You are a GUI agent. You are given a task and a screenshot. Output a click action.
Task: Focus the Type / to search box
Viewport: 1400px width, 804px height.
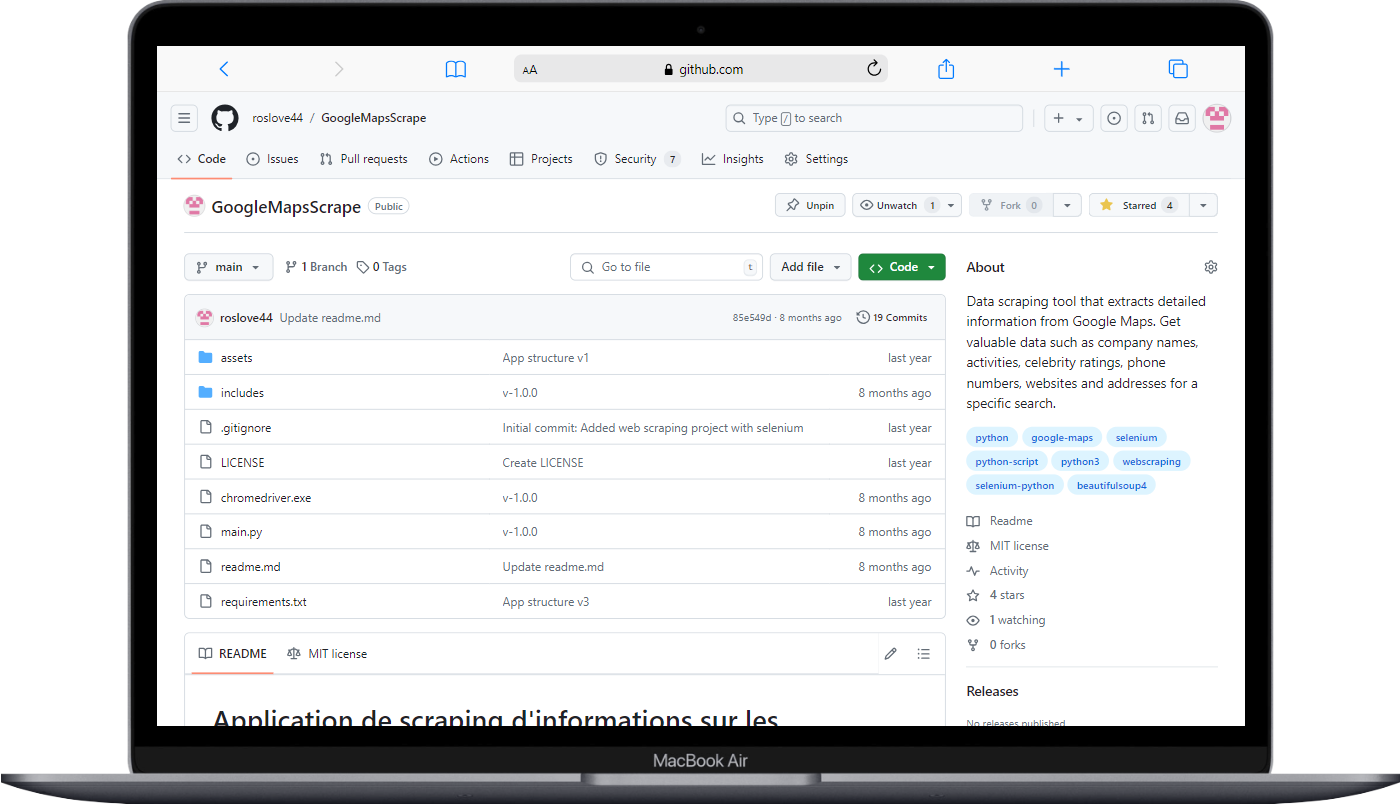[874, 118]
